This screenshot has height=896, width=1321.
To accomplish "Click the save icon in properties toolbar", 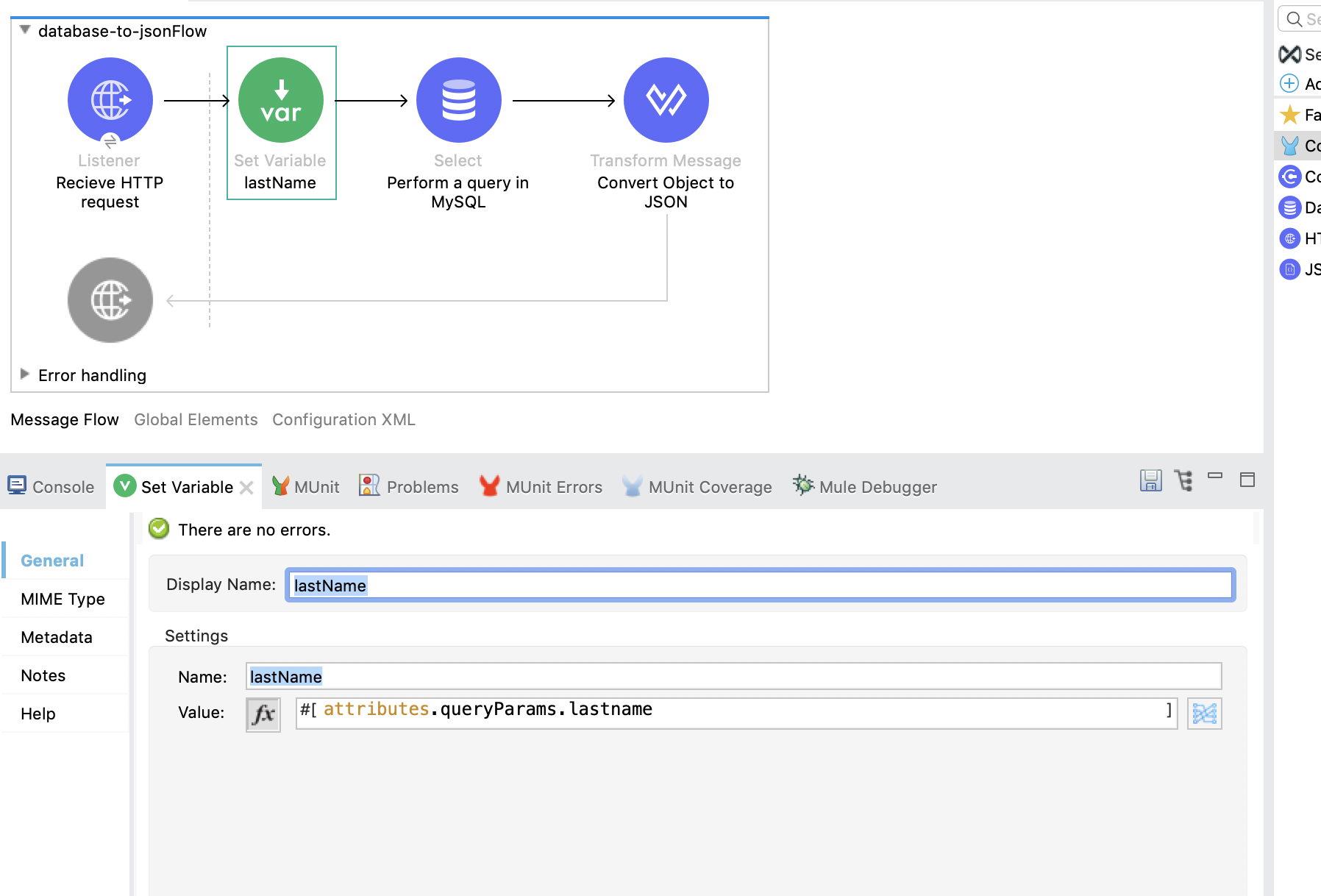I will pos(1151,480).
